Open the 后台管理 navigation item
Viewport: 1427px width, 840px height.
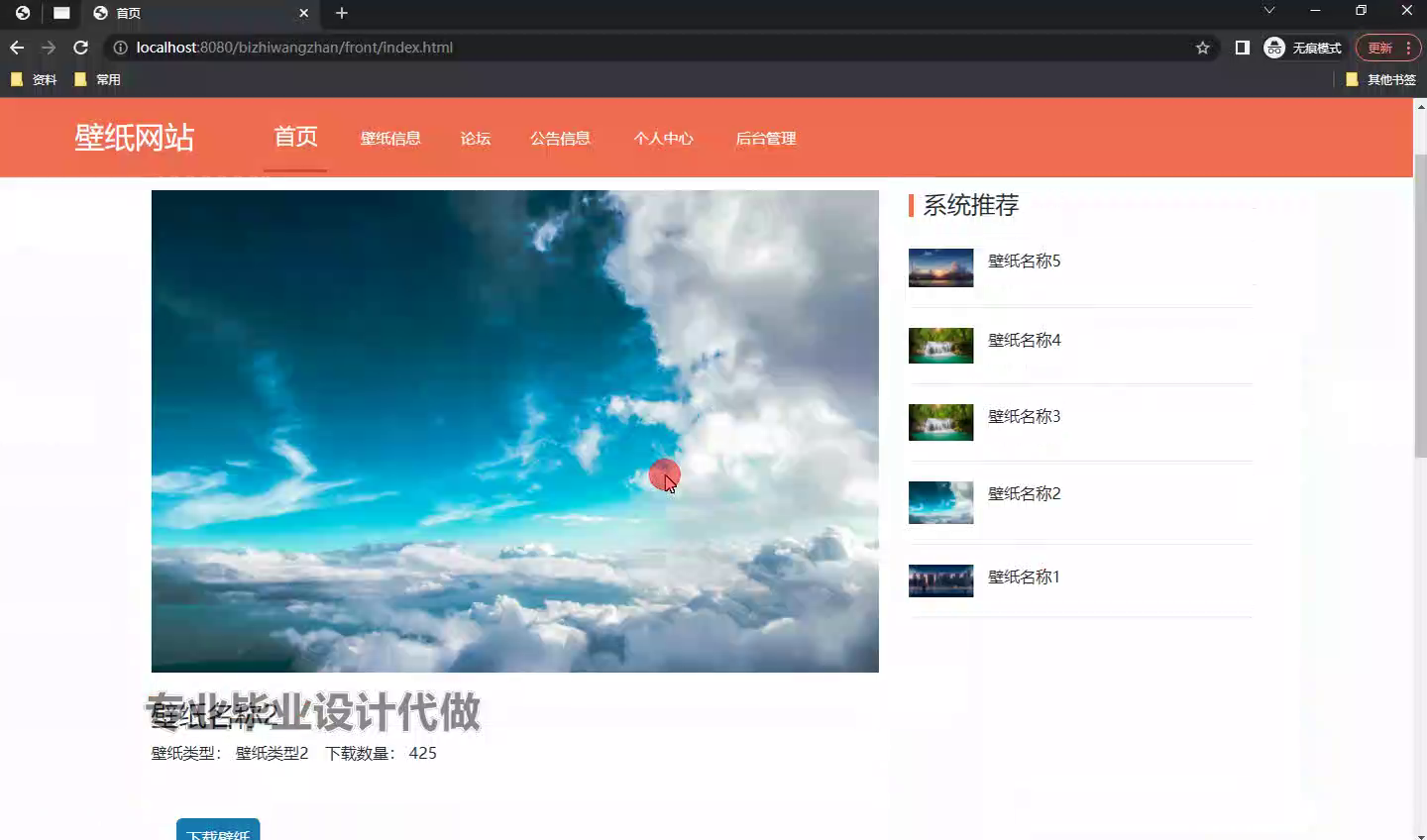click(x=766, y=139)
